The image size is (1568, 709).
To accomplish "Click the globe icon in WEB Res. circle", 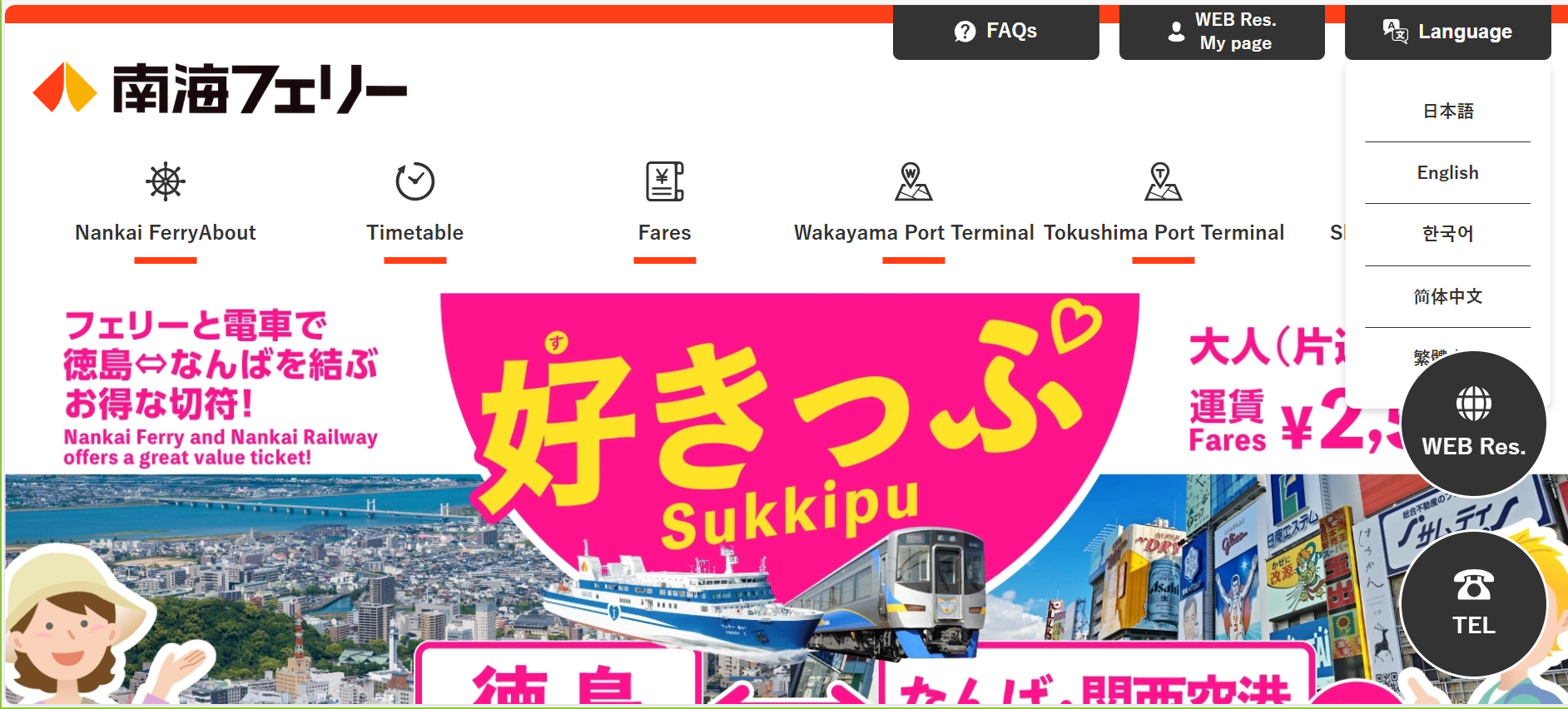I will point(1474,404).
